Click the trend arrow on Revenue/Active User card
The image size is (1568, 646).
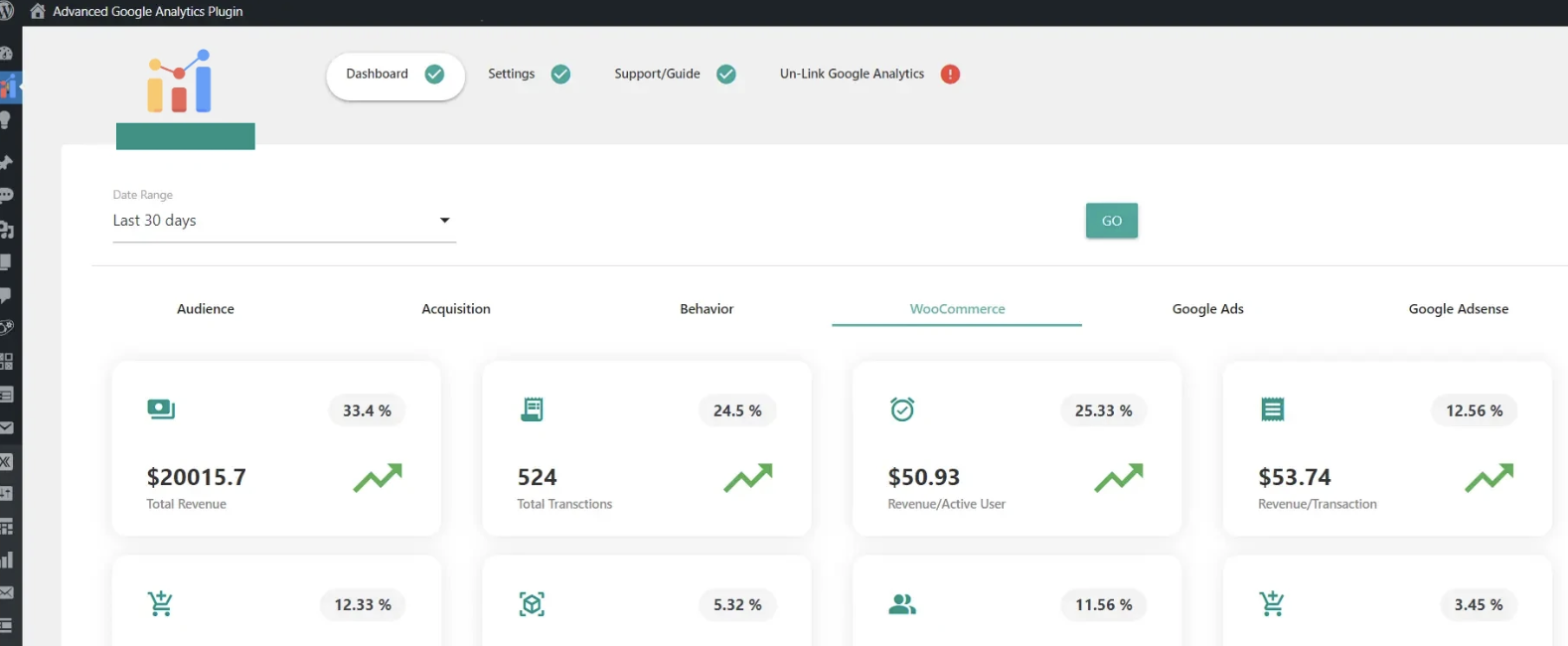tap(1119, 478)
